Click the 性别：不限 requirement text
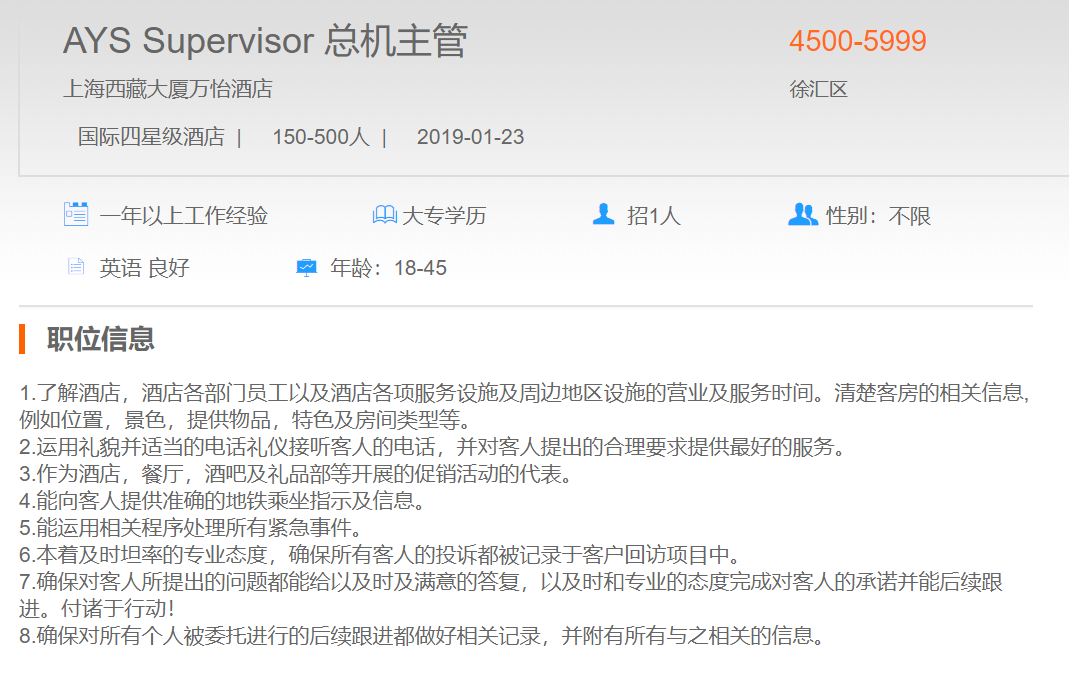Viewport: 1069px width, 689px height. point(878,215)
